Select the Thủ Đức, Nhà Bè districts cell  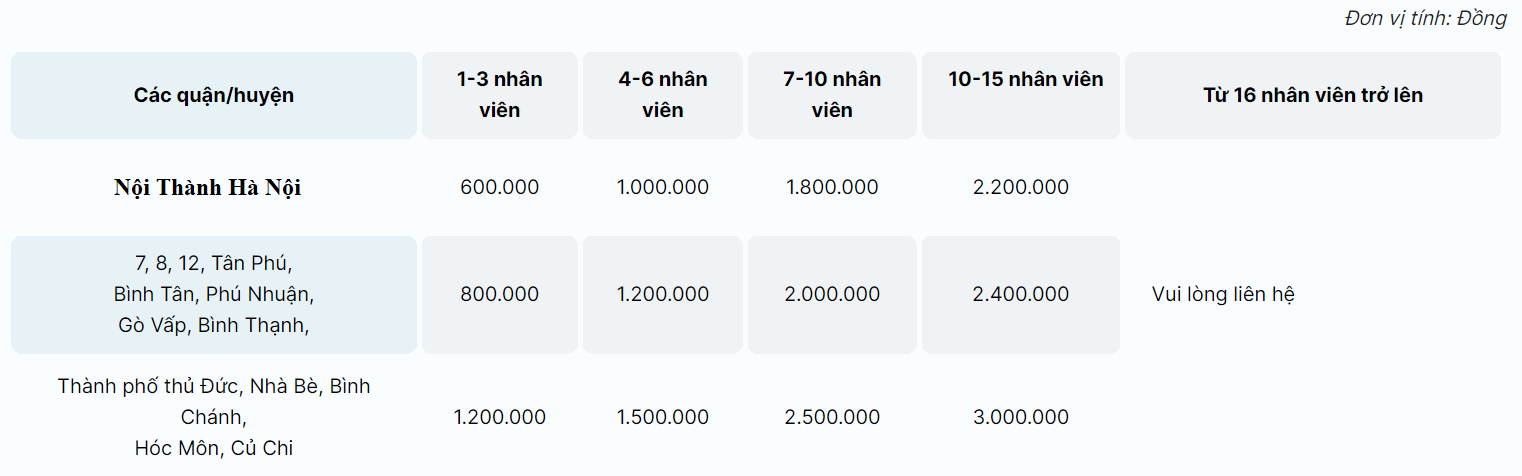click(x=213, y=417)
